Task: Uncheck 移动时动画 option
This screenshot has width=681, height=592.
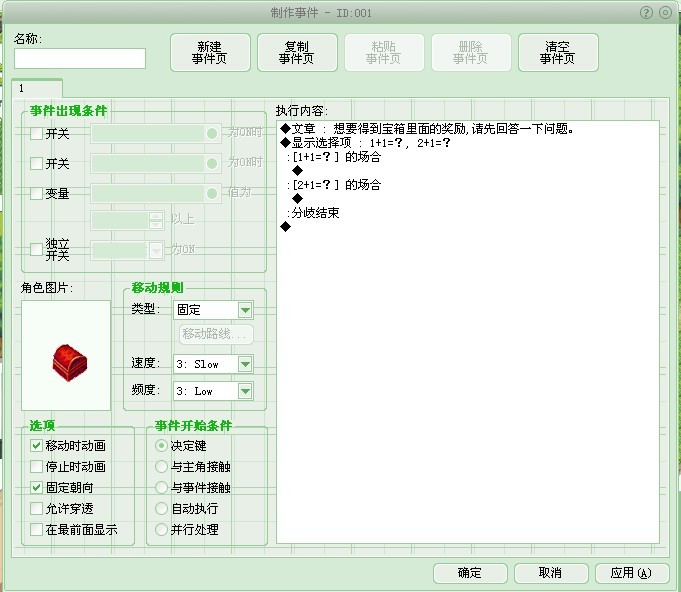Action: point(36,445)
